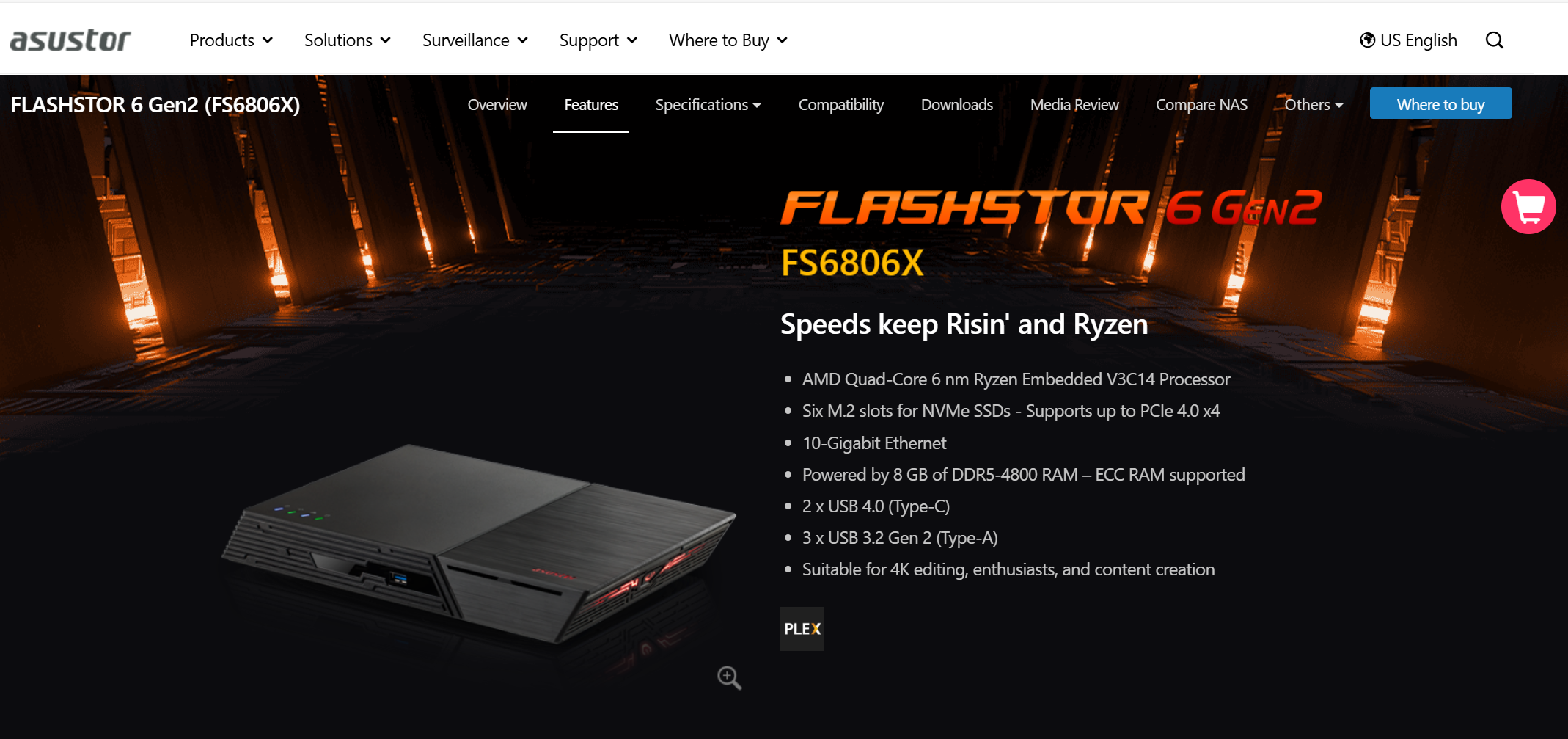The width and height of the screenshot is (1568, 739).
Task: Click the globe language icon
Action: click(1367, 40)
